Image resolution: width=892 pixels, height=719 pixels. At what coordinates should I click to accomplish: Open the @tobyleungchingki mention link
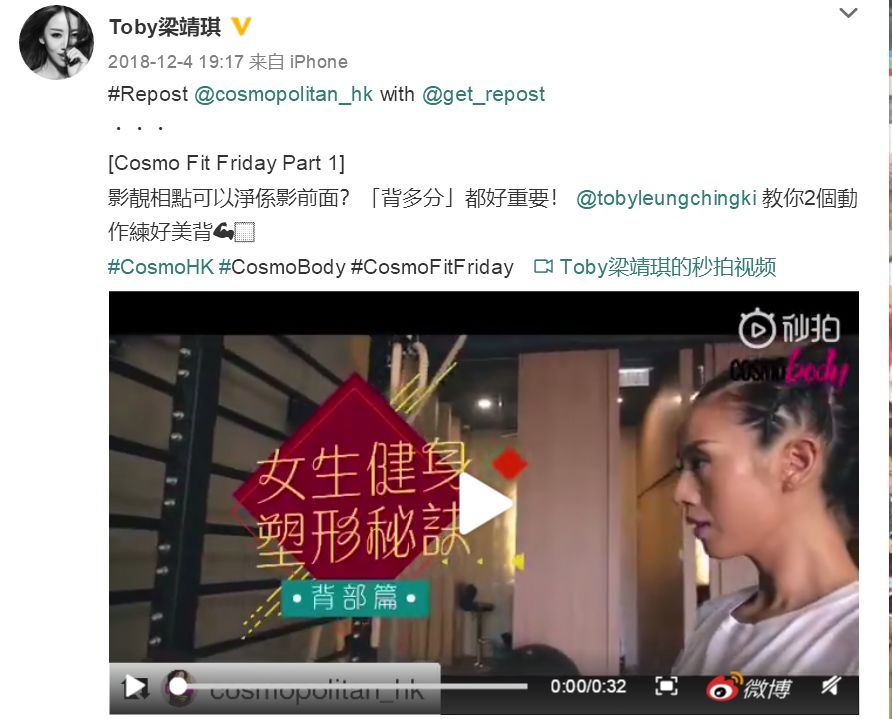[x=666, y=198]
